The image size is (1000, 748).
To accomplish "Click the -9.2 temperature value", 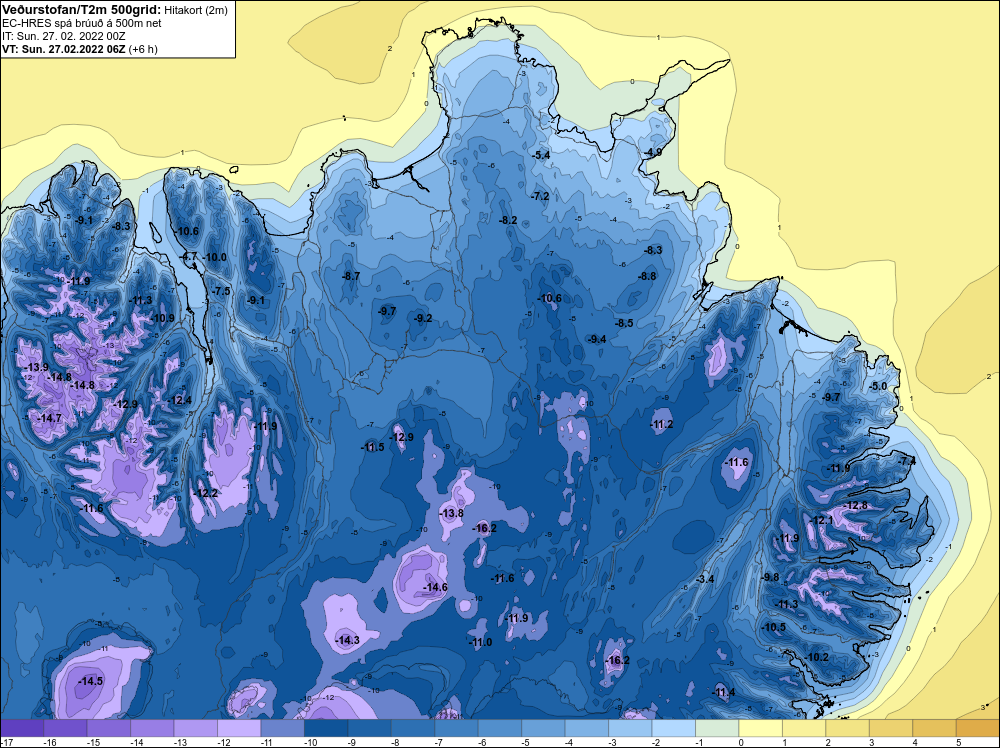I will tap(423, 318).
